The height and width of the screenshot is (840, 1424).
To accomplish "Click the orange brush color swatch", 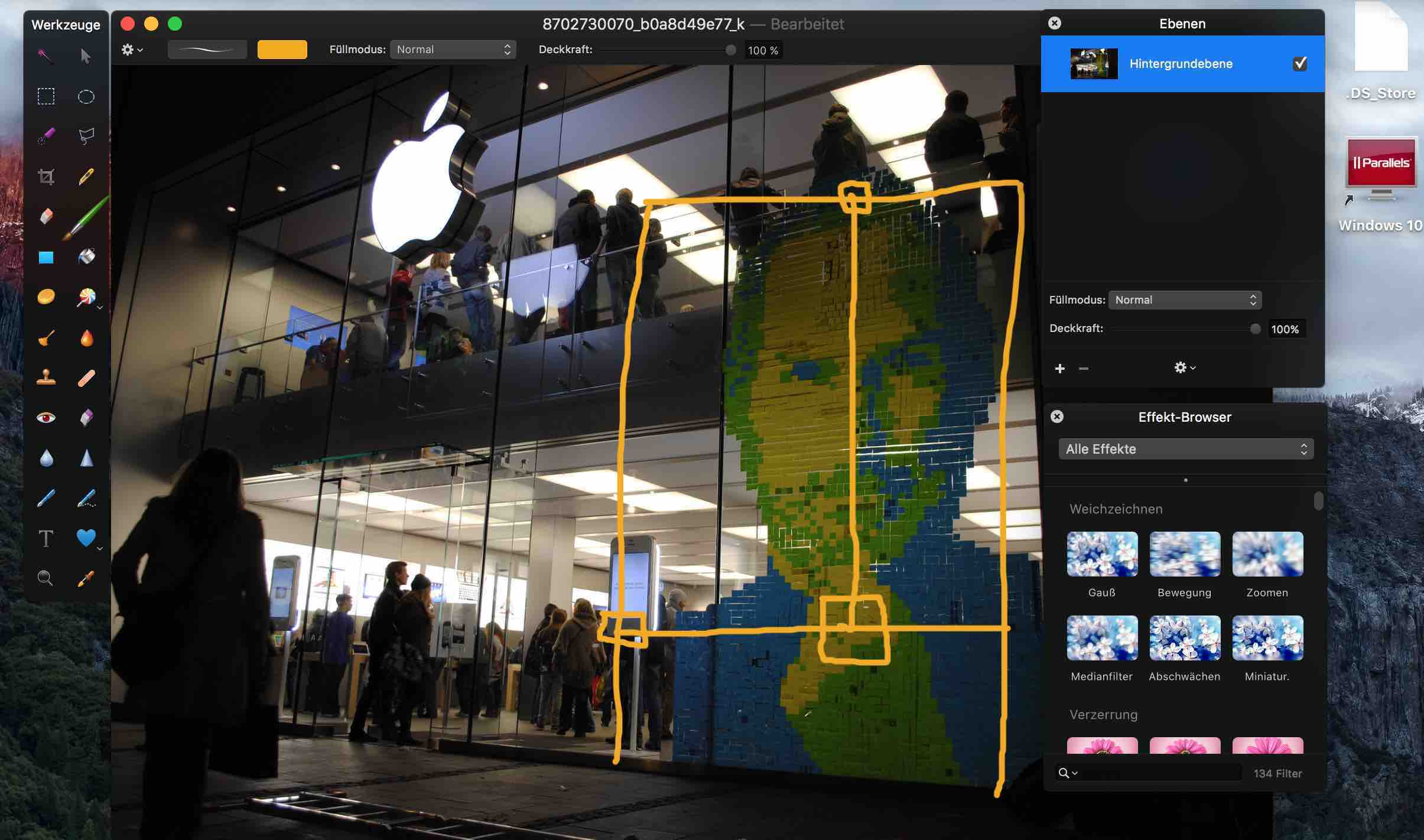I will (282, 50).
